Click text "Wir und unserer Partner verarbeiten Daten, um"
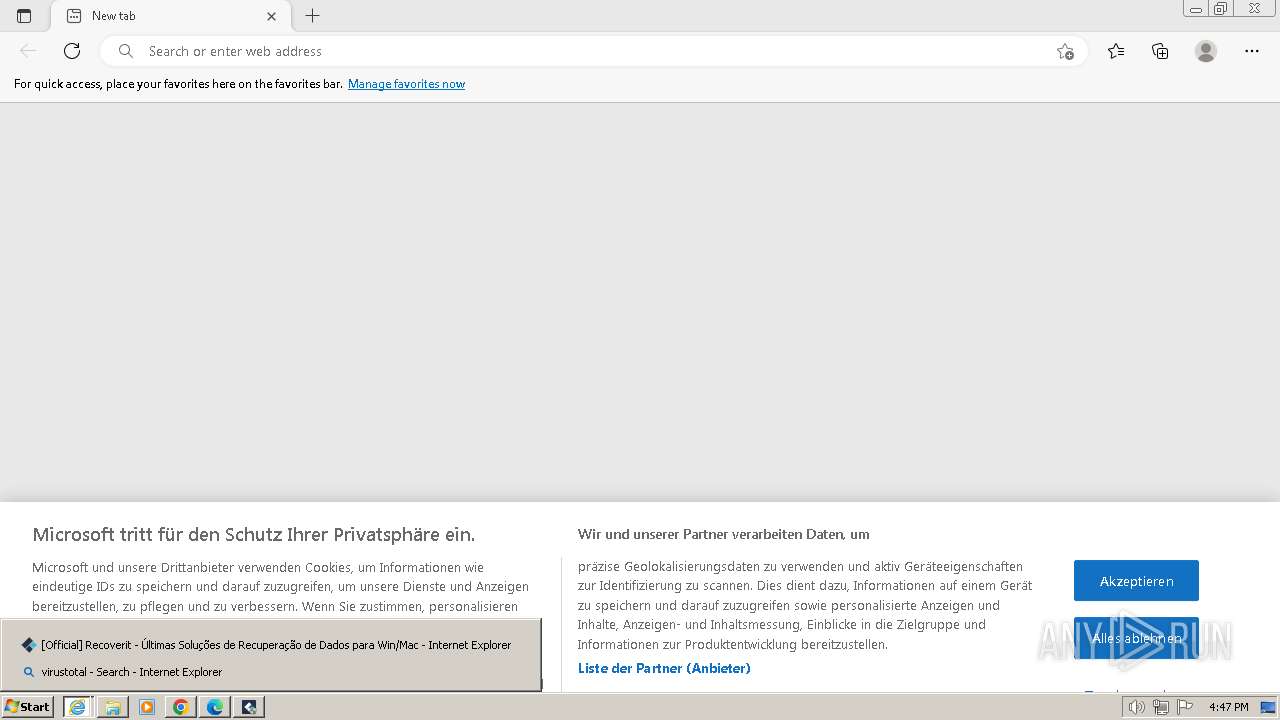Viewport: 1280px width, 720px height. pos(724,534)
